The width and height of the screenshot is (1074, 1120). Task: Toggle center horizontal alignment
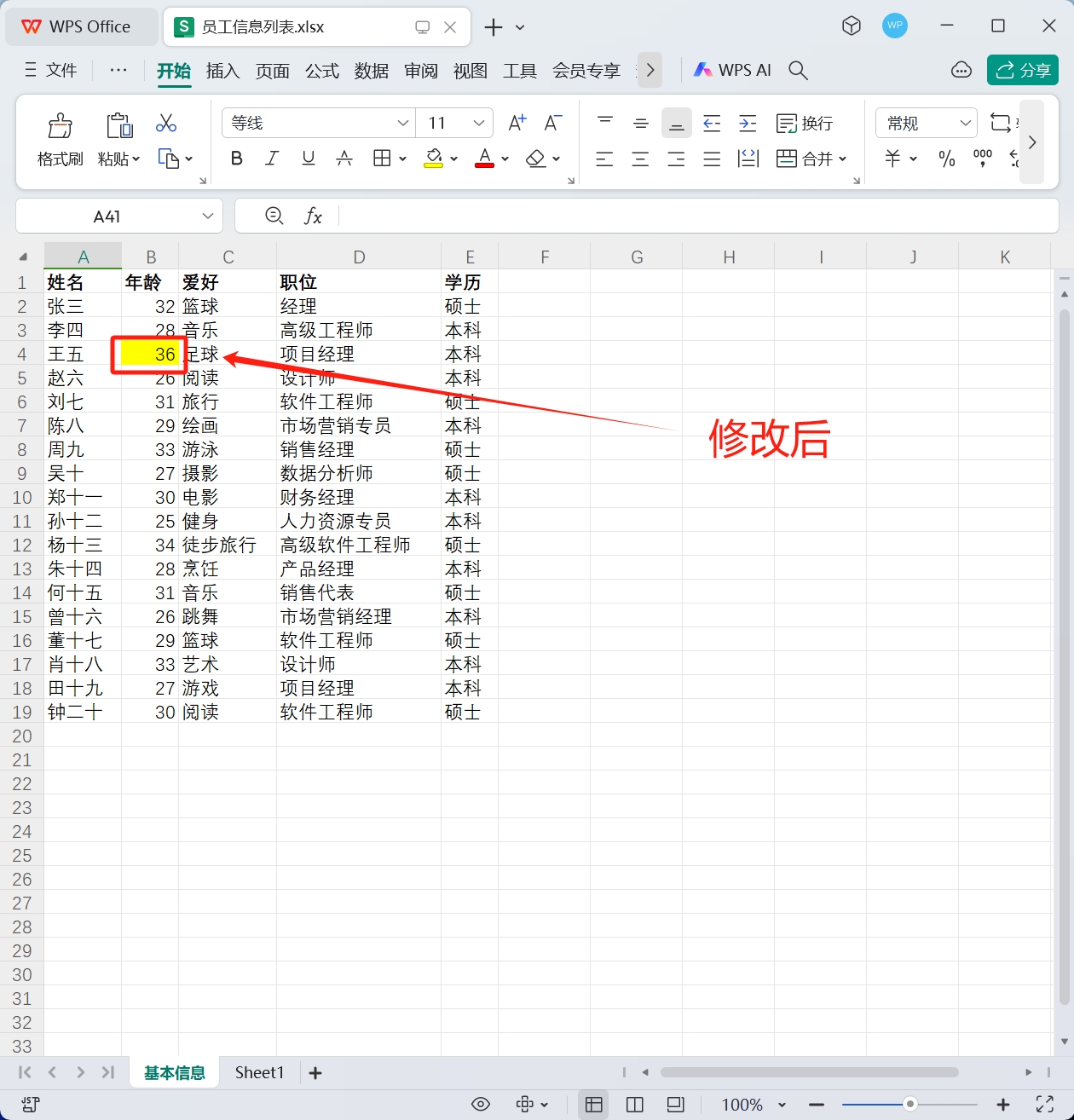click(640, 159)
